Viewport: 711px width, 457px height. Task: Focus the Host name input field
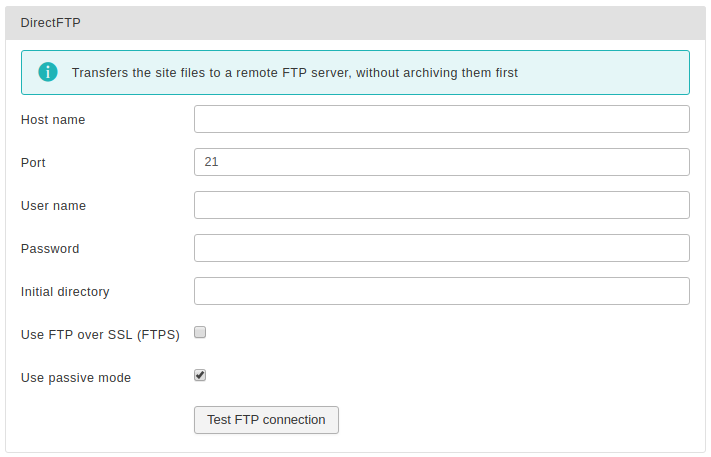pyautogui.click(x=442, y=119)
